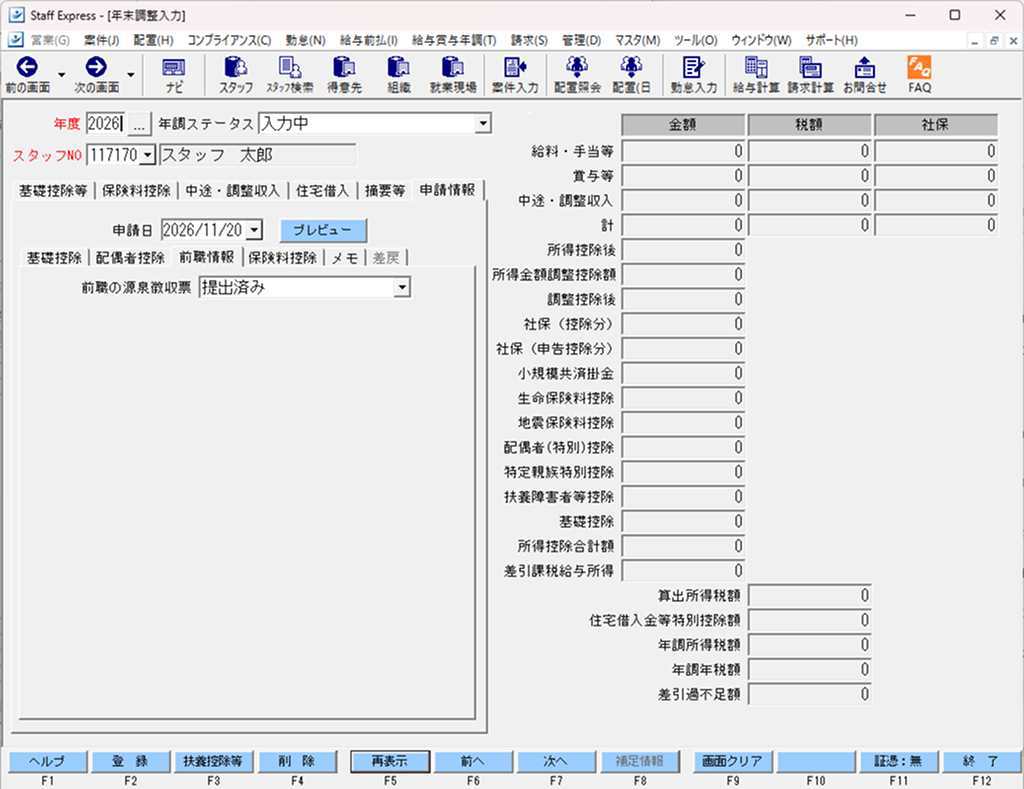Click the 登録 F2 button
Viewport: 1024px width, 789px height.
click(x=130, y=762)
